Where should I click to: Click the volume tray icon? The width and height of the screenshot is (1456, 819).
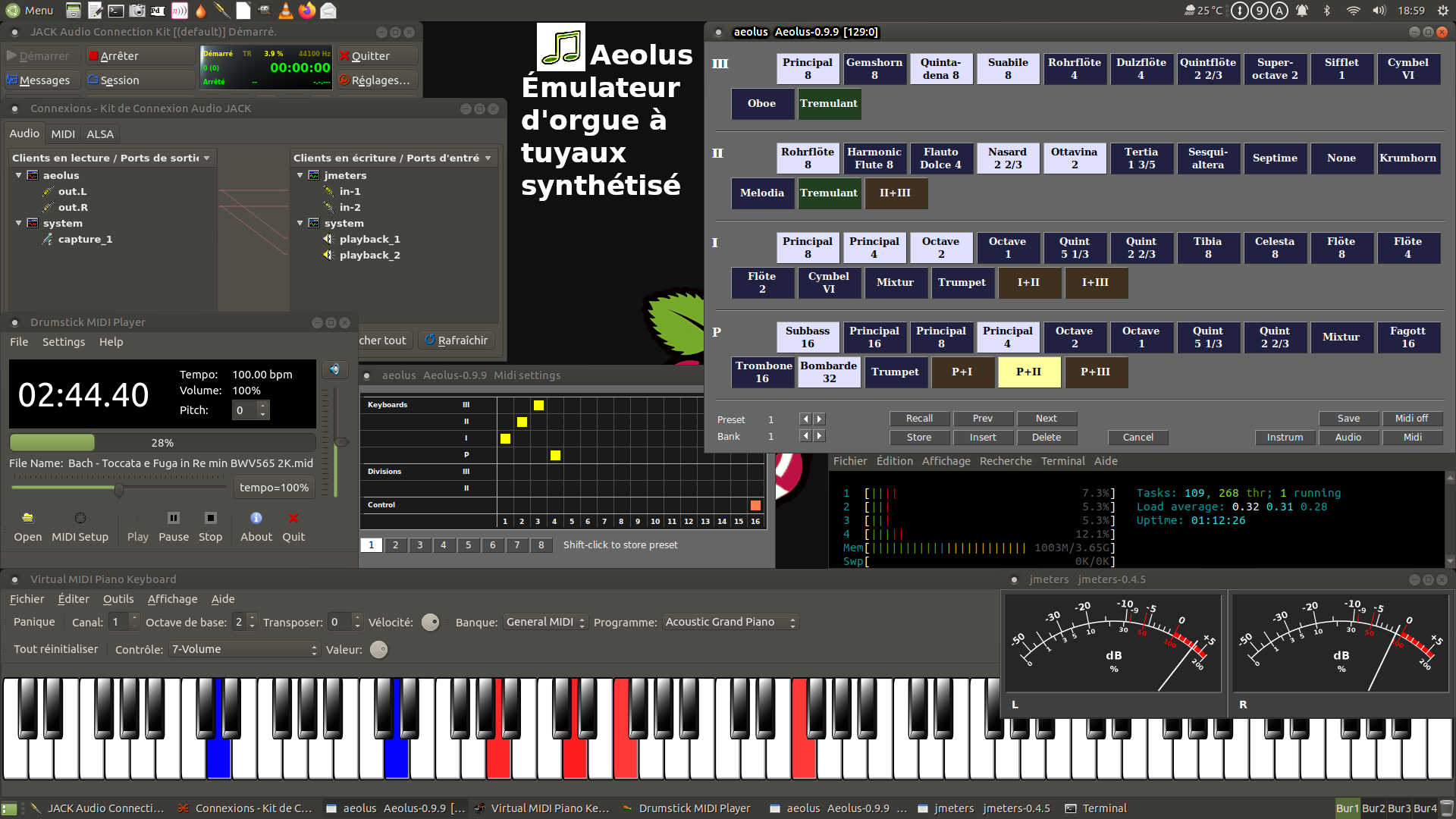click(x=1379, y=11)
